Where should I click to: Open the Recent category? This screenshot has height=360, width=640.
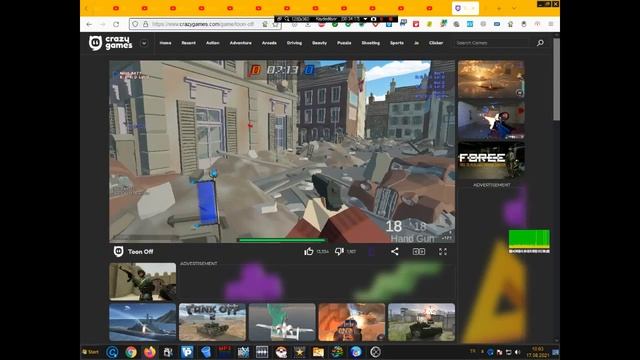(x=189, y=43)
